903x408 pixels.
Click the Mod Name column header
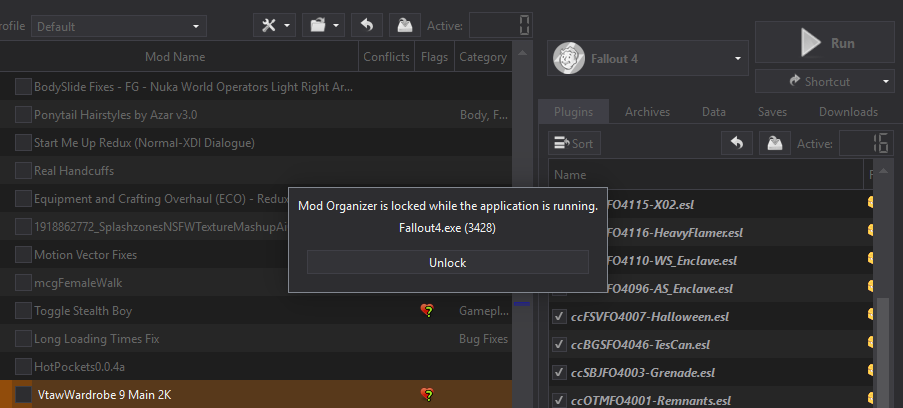(x=175, y=56)
